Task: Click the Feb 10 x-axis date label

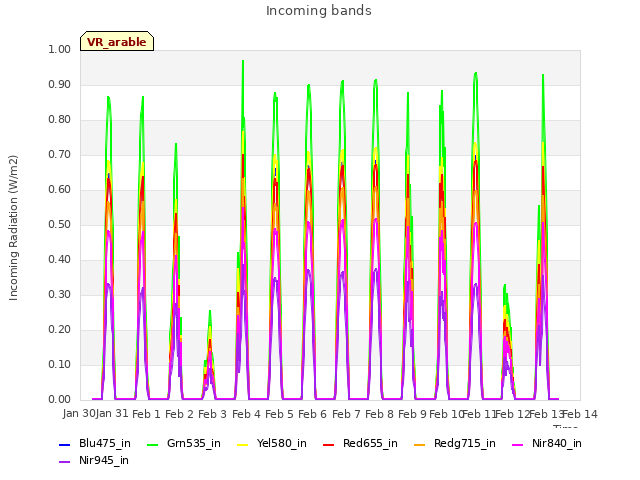Action: coord(446,414)
